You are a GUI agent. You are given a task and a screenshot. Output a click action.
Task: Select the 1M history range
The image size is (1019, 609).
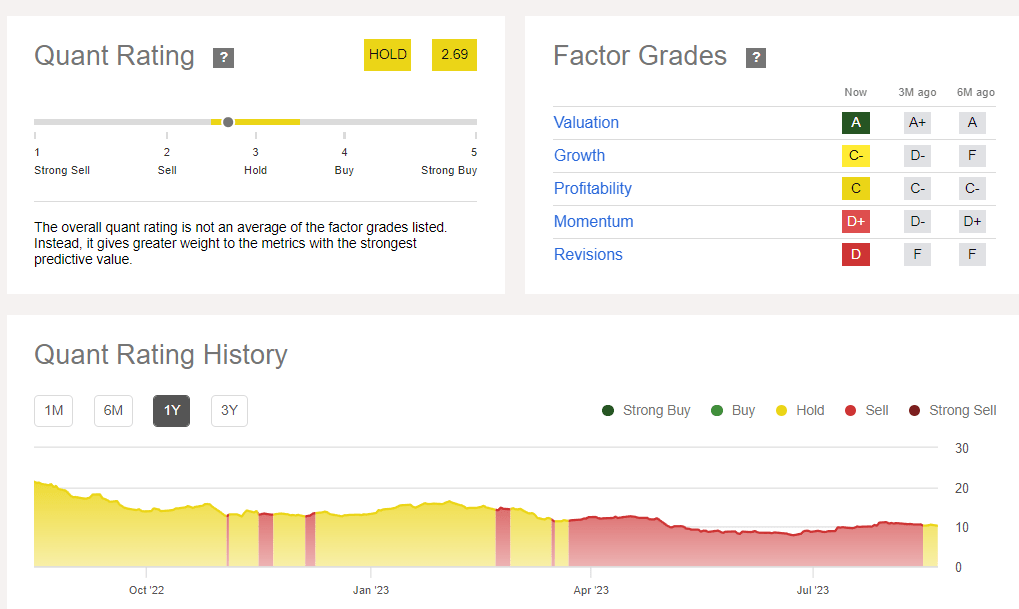(54, 410)
